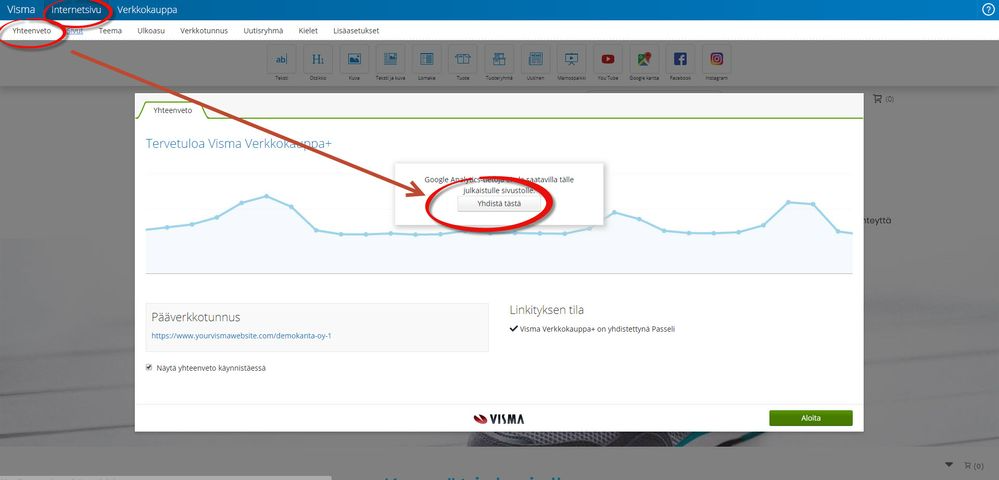
Task: Select the Mainospalkki (banner) element icon
Action: (x=571, y=59)
